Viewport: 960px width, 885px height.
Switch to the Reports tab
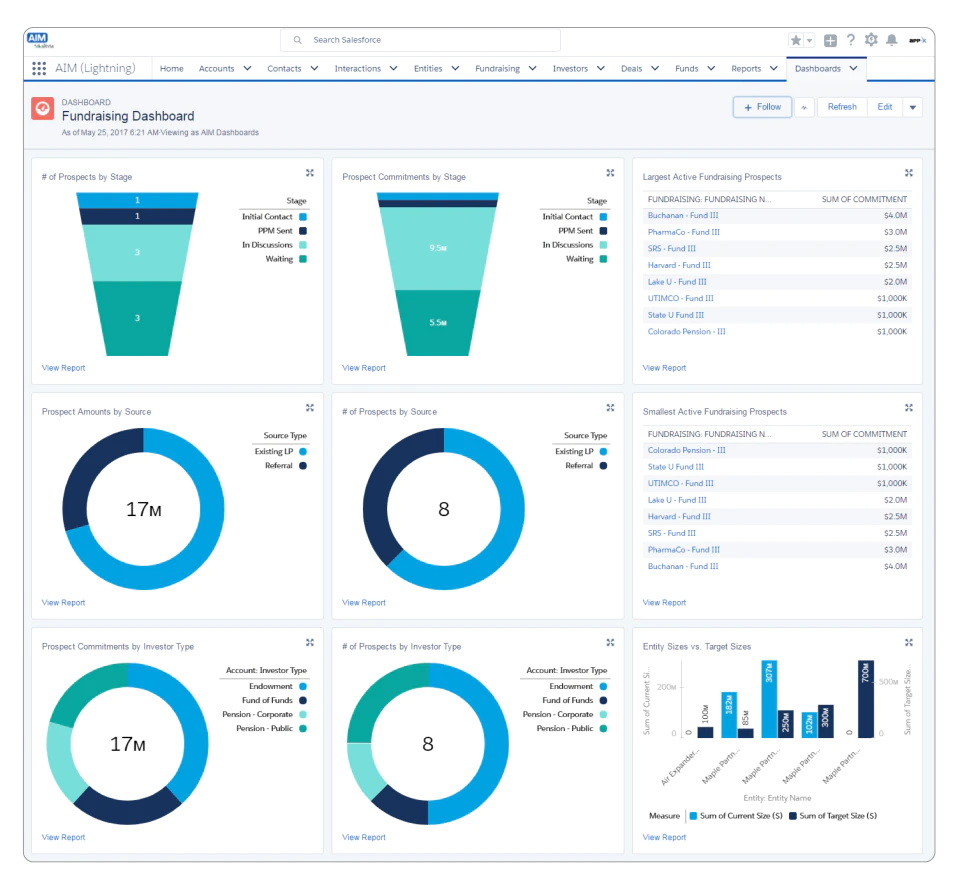(x=746, y=69)
